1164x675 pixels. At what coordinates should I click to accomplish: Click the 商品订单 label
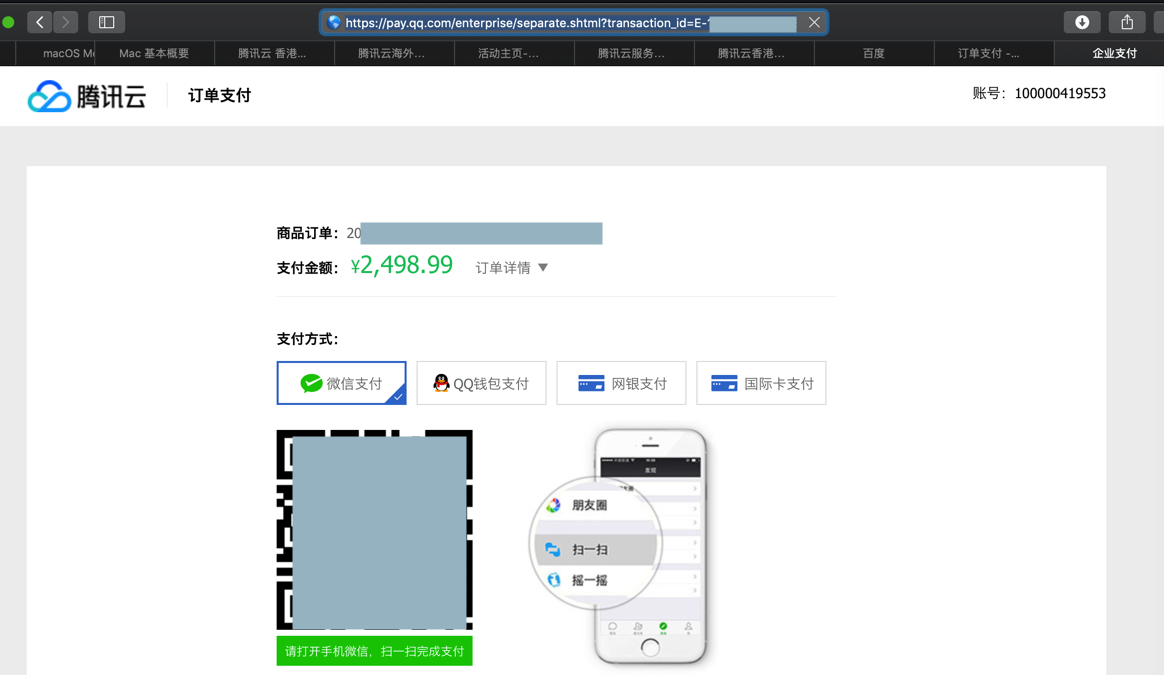coord(307,233)
